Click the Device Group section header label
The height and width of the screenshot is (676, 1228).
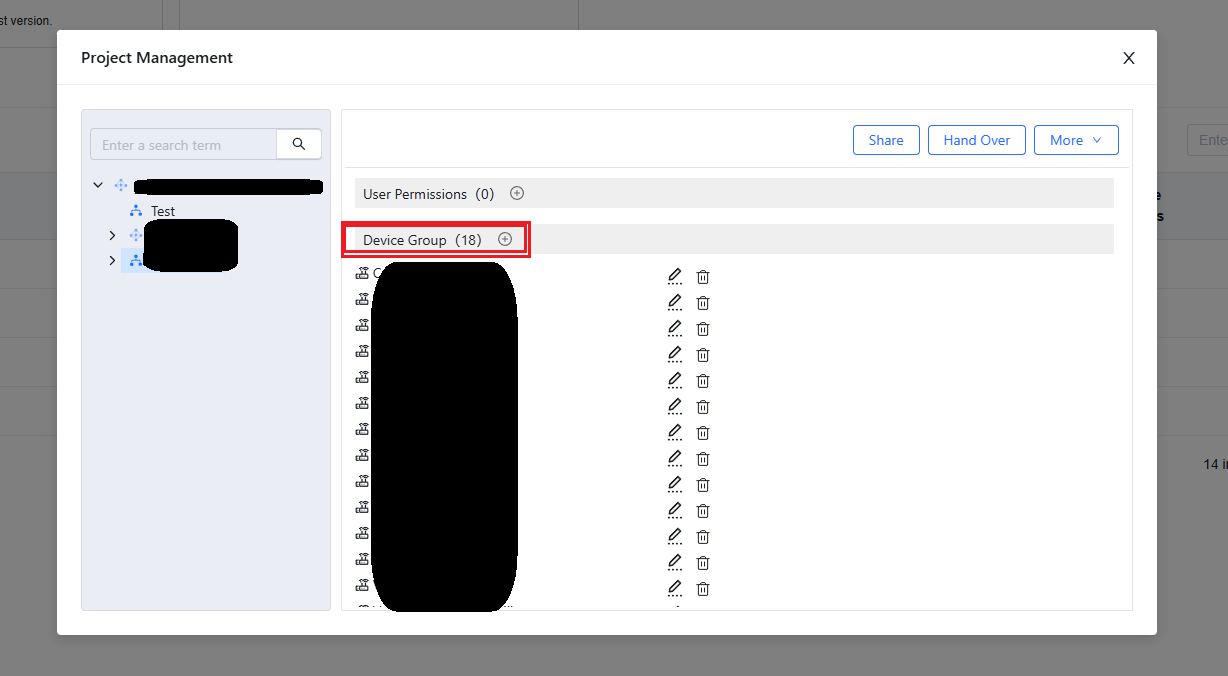[x=405, y=240]
